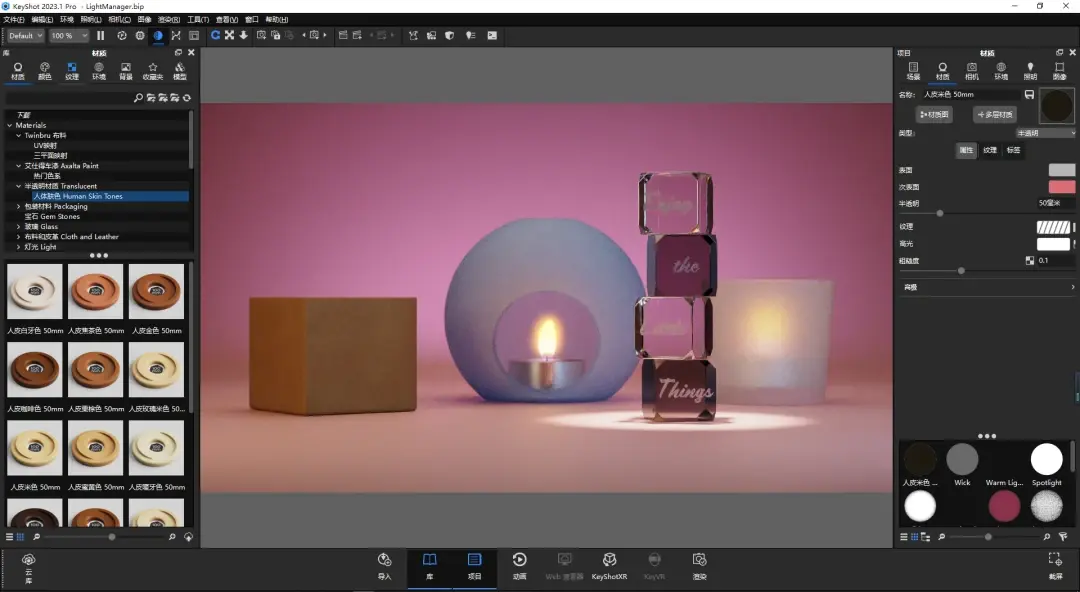The width and height of the screenshot is (1080, 592).
Task: Open the Project 相机 (Camera) tab
Action: click(x=972, y=70)
